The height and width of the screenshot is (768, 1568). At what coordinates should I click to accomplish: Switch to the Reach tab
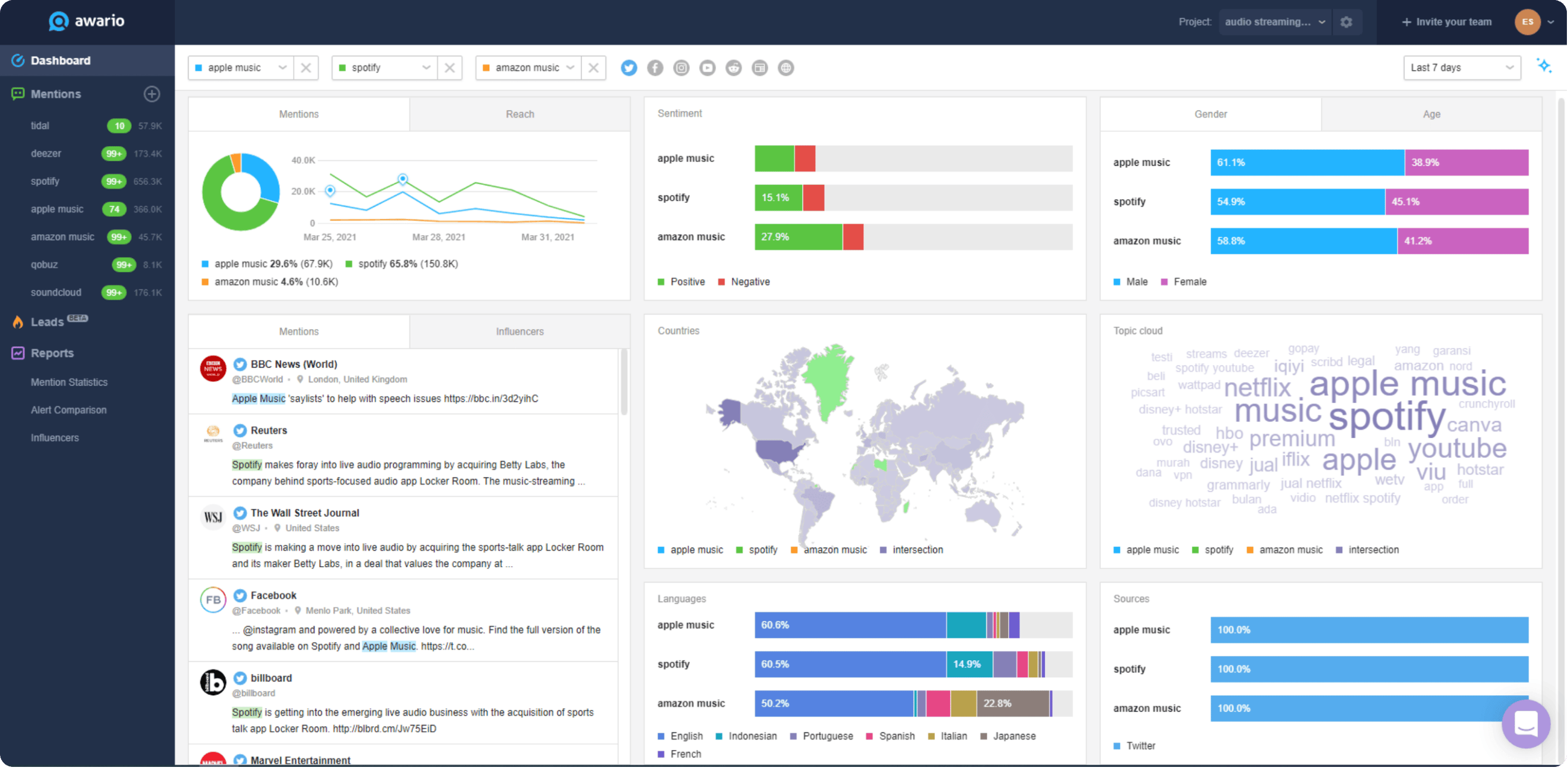click(519, 114)
